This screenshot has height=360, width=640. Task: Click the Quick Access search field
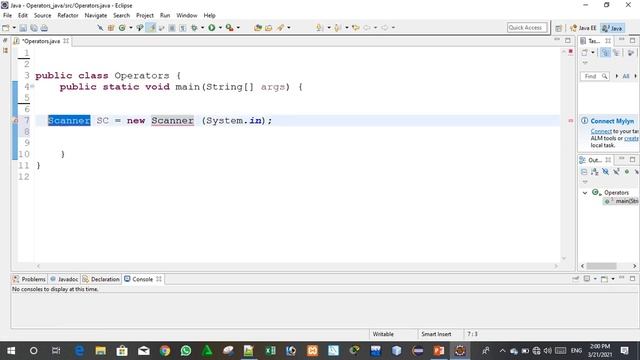(527, 28)
